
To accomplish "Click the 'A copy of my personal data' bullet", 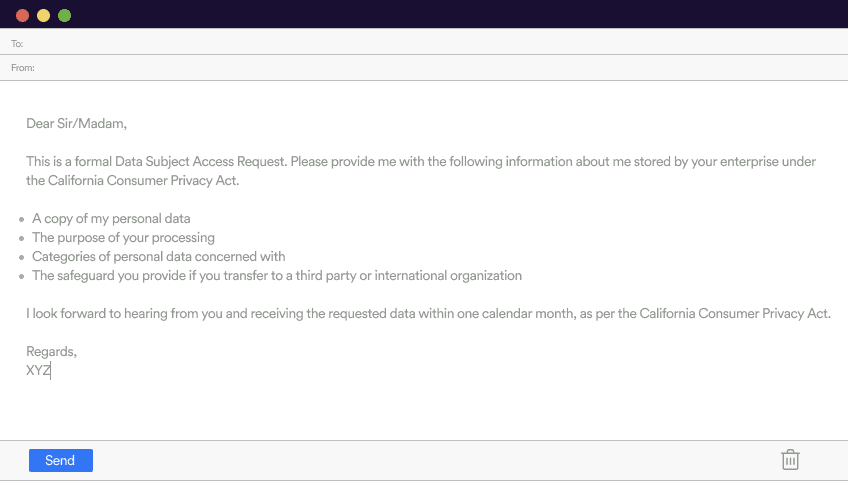I will [111, 218].
